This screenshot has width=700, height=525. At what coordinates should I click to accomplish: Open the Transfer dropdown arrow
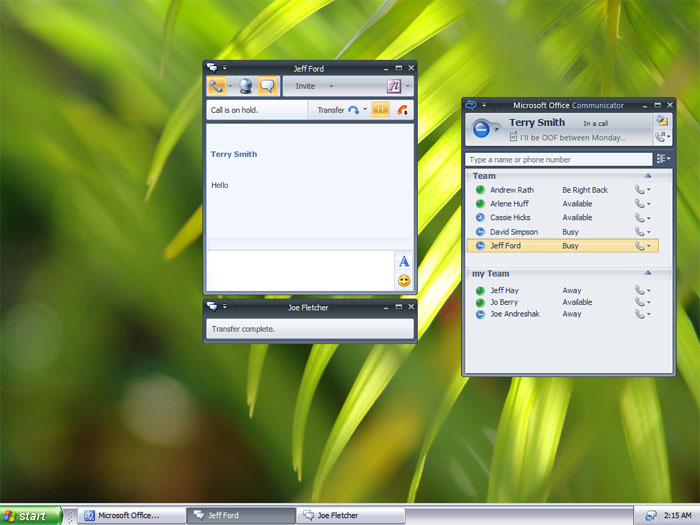coord(365,109)
